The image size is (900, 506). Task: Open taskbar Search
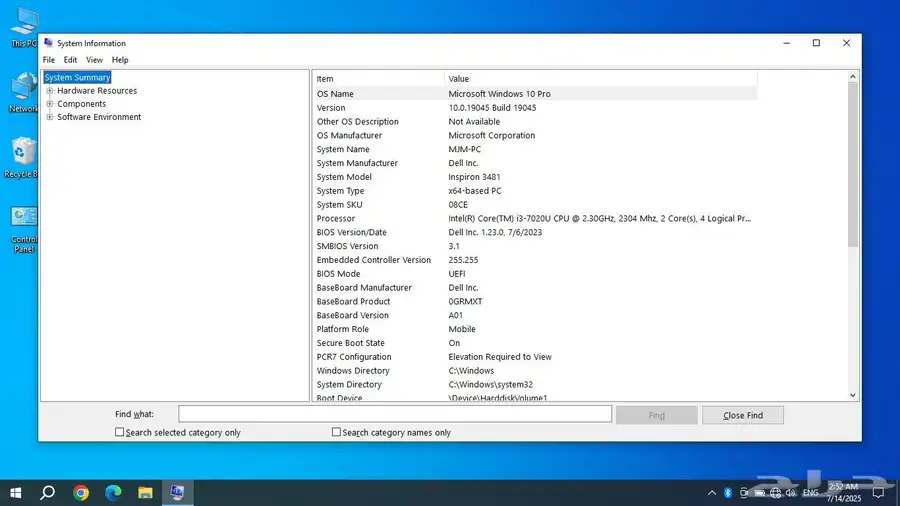click(48, 493)
